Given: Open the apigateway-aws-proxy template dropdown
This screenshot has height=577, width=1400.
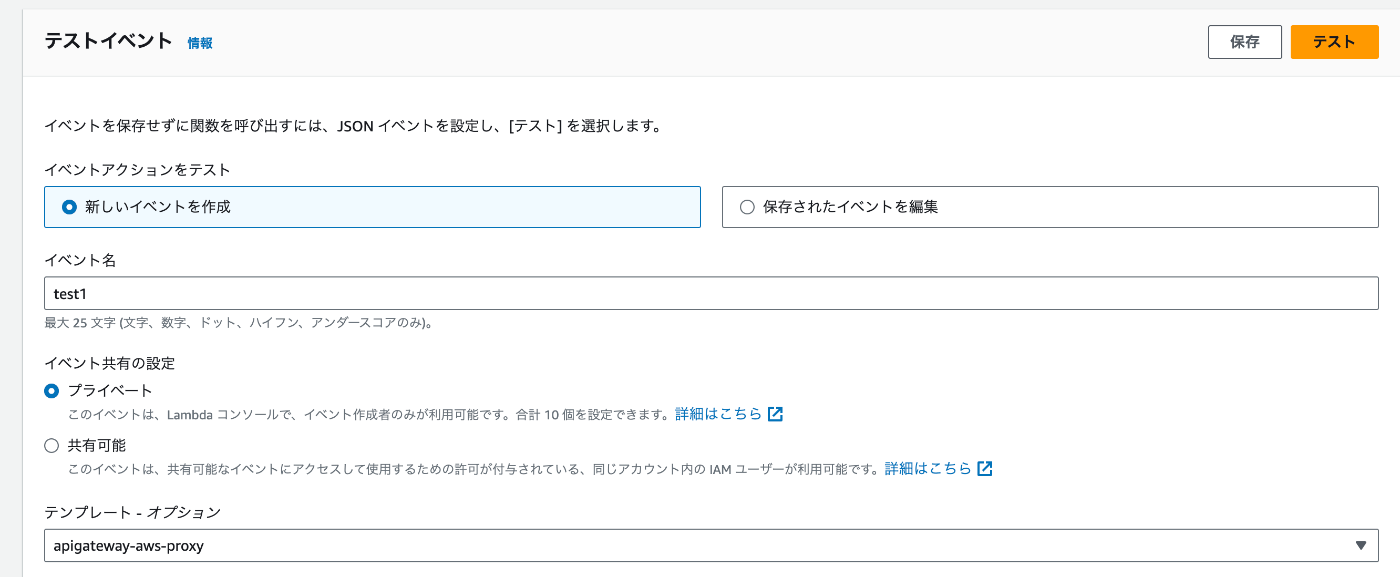Looking at the screenshot, I should pyautogui.click(x=711, y=545).
